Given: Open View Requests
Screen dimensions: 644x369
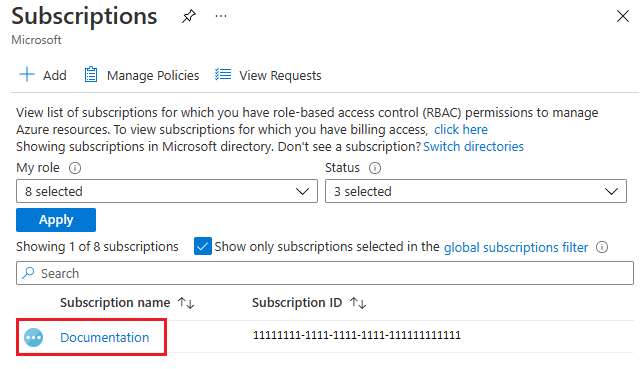Looking at the screenshot, I should coord(280,76).
